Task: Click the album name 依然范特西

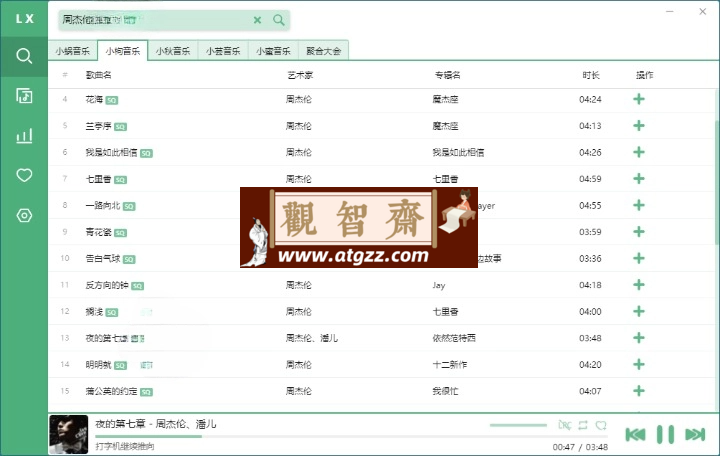Action: tap(454, 338)
